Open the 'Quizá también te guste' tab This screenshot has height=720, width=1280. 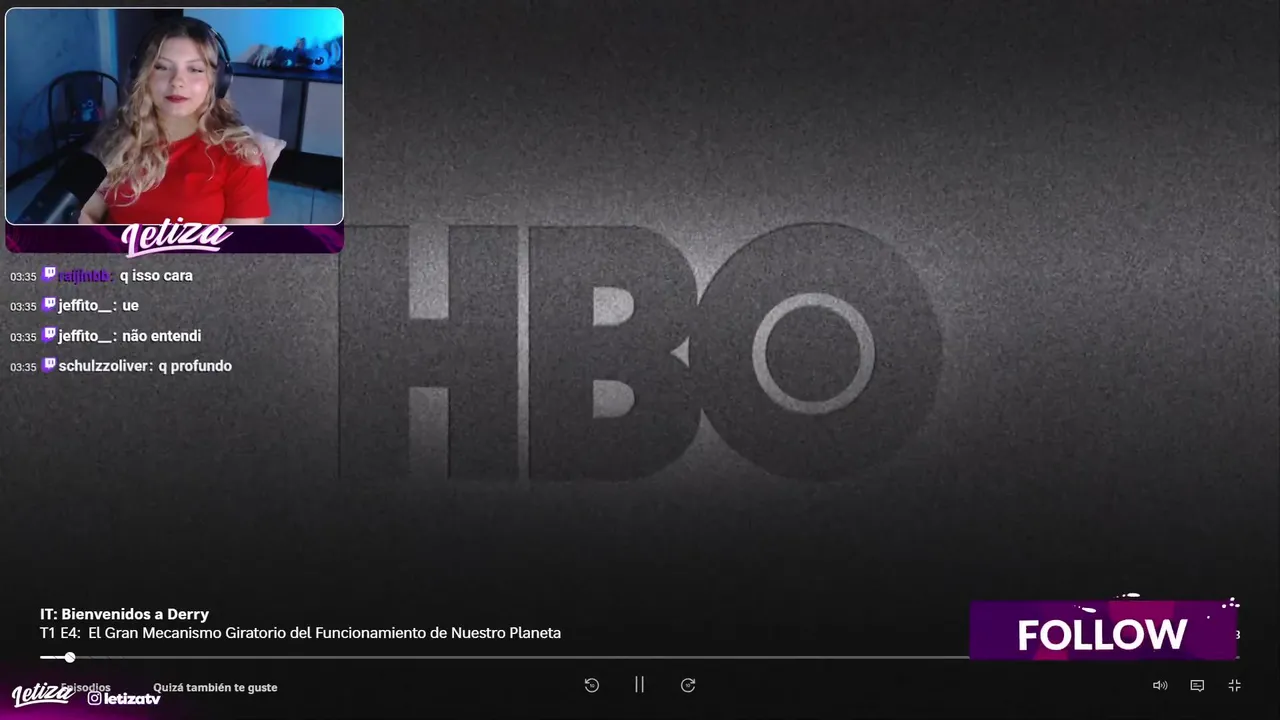pos(215,687)
